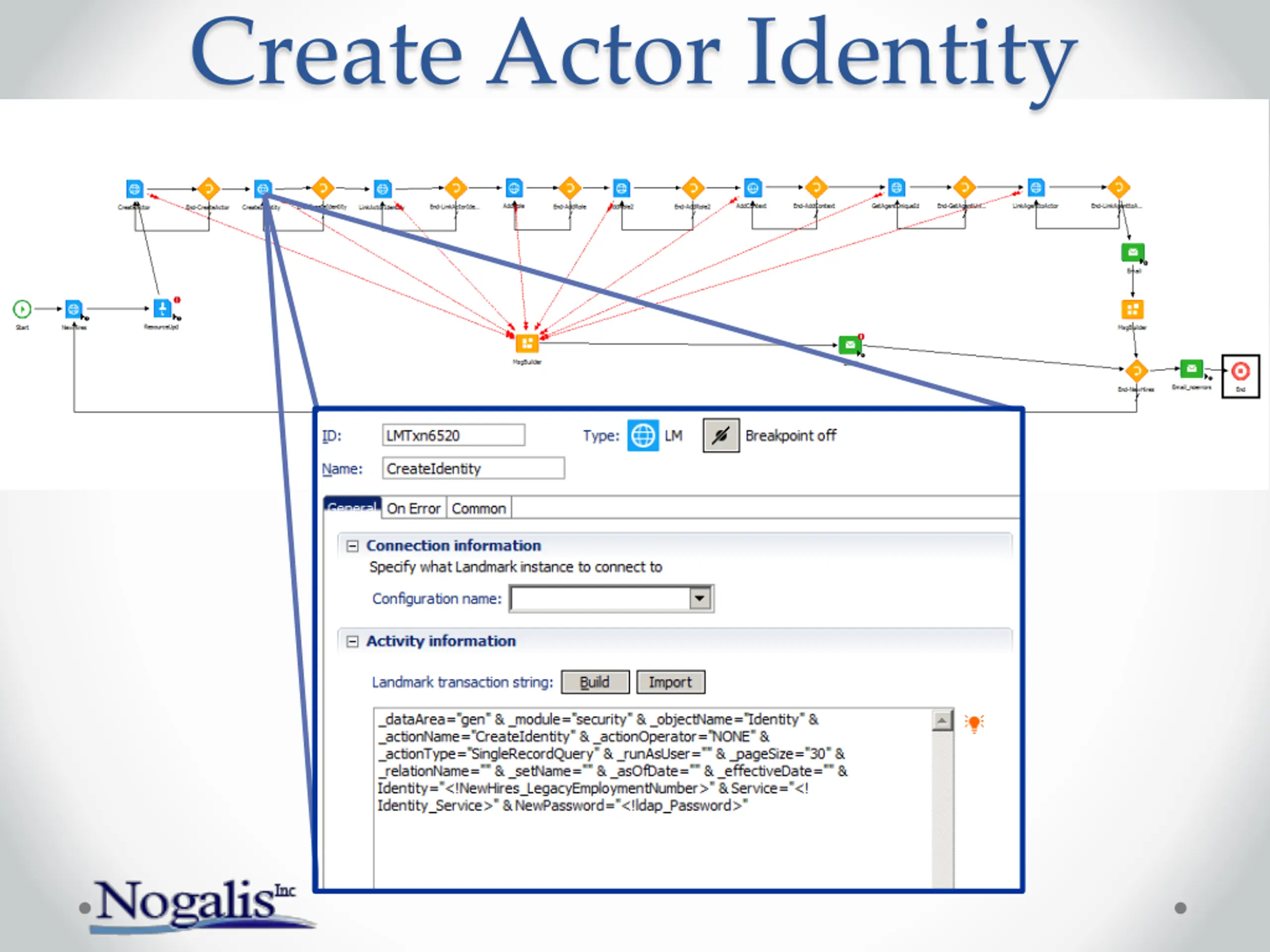The width and height of the screenshot is (1270, 952).
Task: Select the Email node under End-LinkAgentToA...
Action: pos(1133,252)
